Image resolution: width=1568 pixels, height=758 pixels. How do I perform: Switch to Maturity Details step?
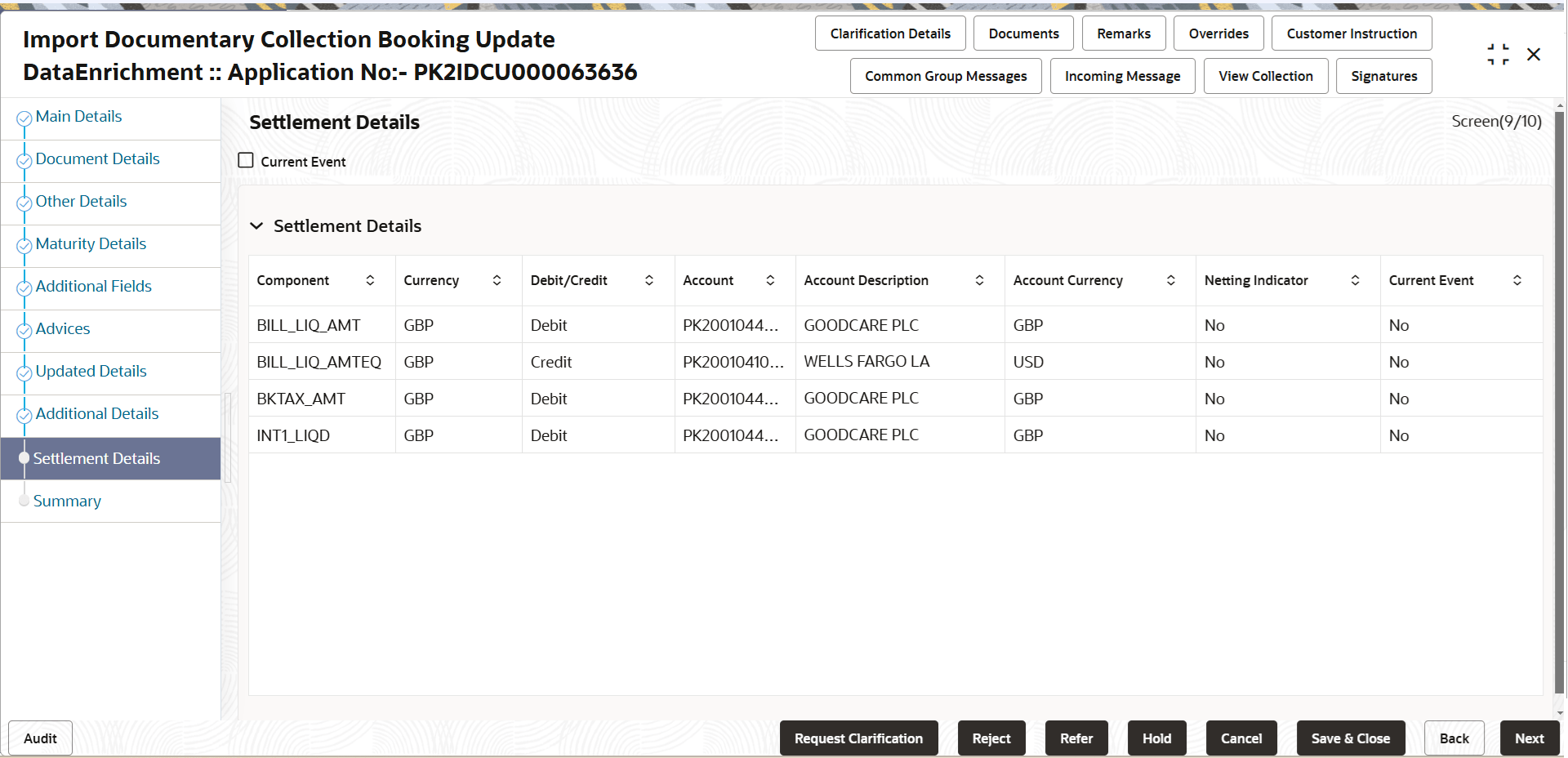tap(91, 243)
